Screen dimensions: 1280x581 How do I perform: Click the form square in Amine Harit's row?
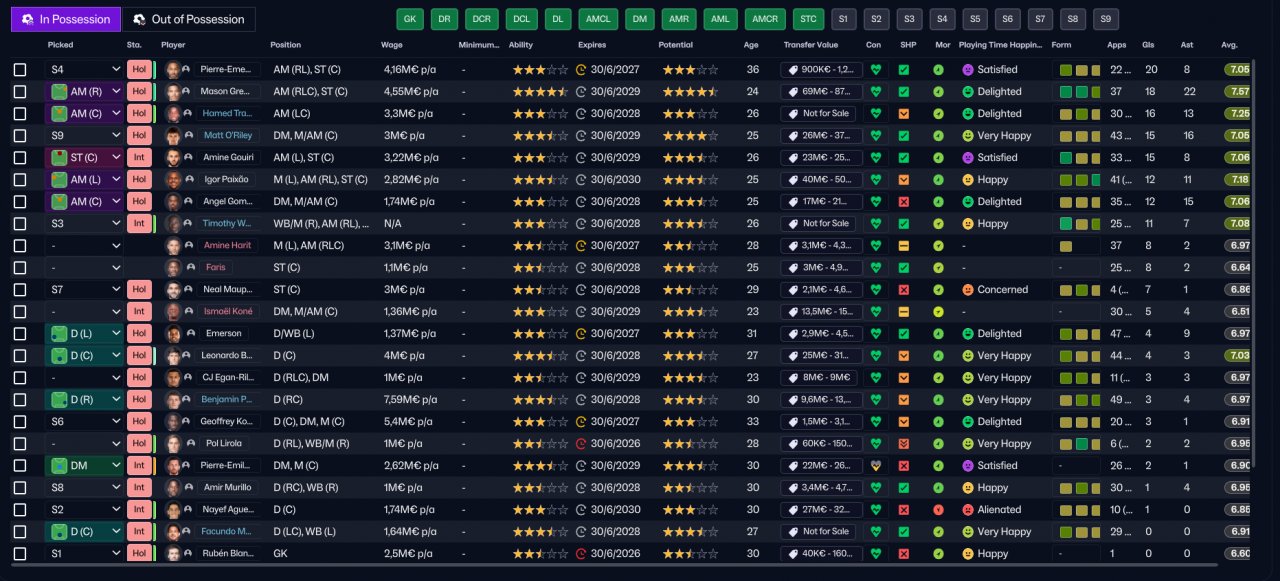1065,246
